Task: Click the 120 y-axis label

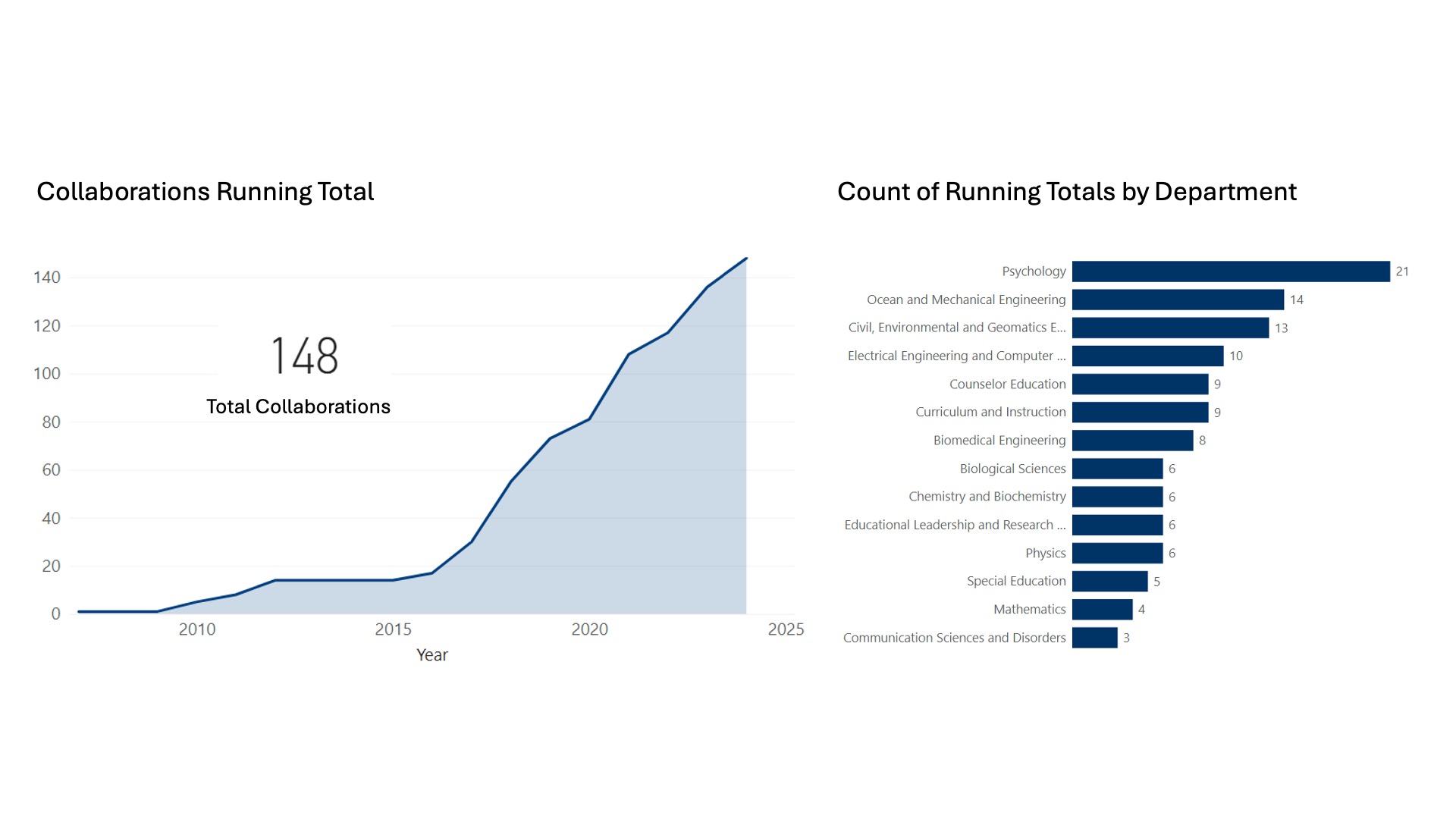Action: coord(47,326)
